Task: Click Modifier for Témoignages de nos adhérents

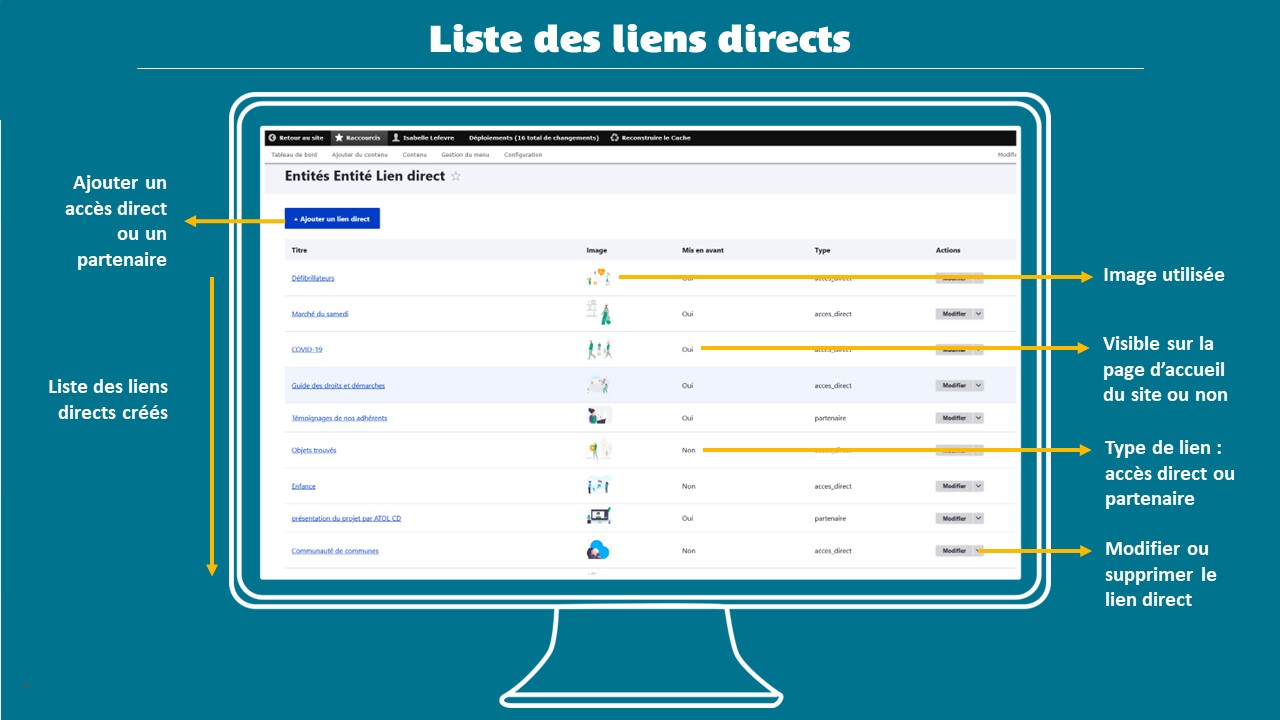Action: point(954,418)
